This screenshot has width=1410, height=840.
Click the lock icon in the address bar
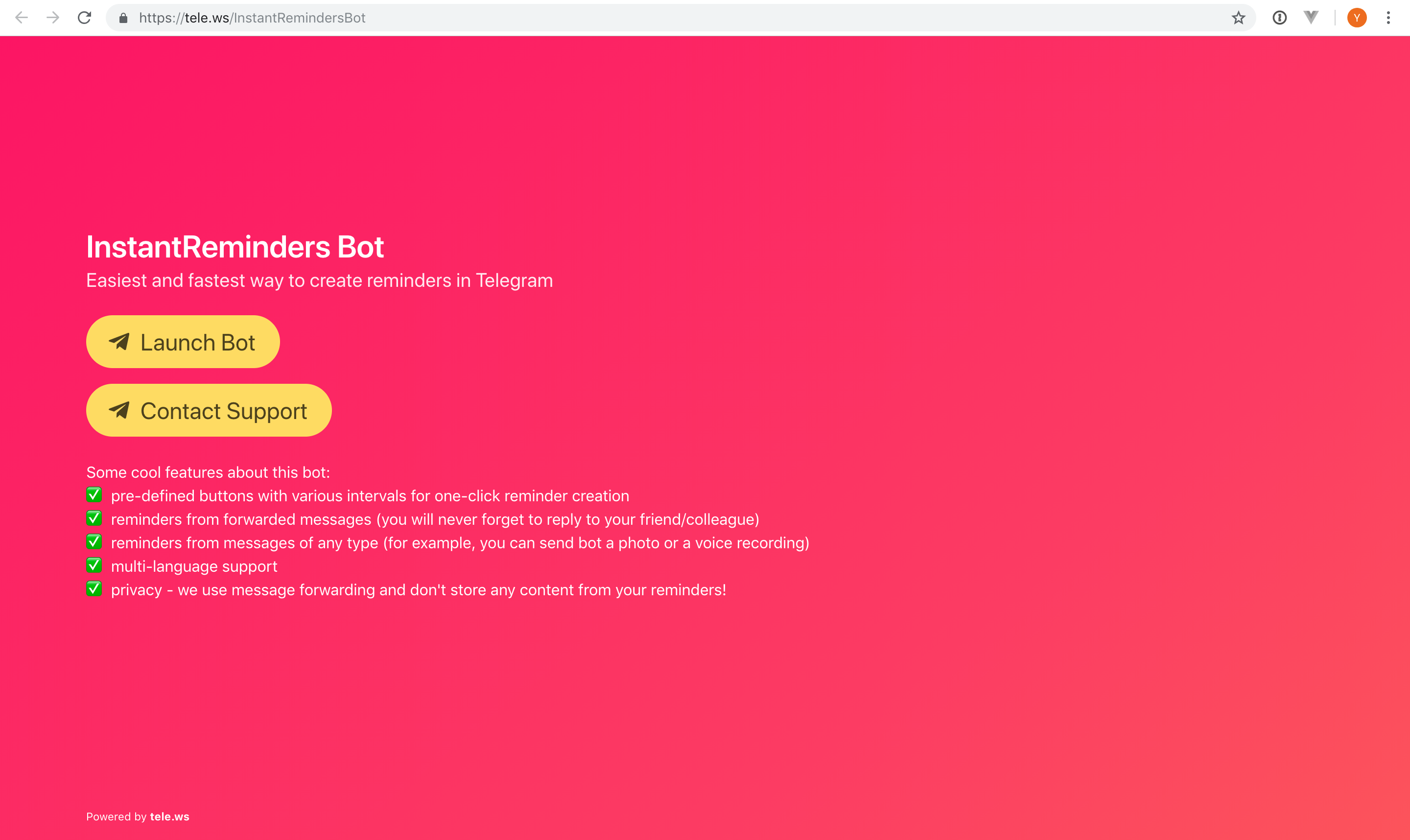pos(123,18)
